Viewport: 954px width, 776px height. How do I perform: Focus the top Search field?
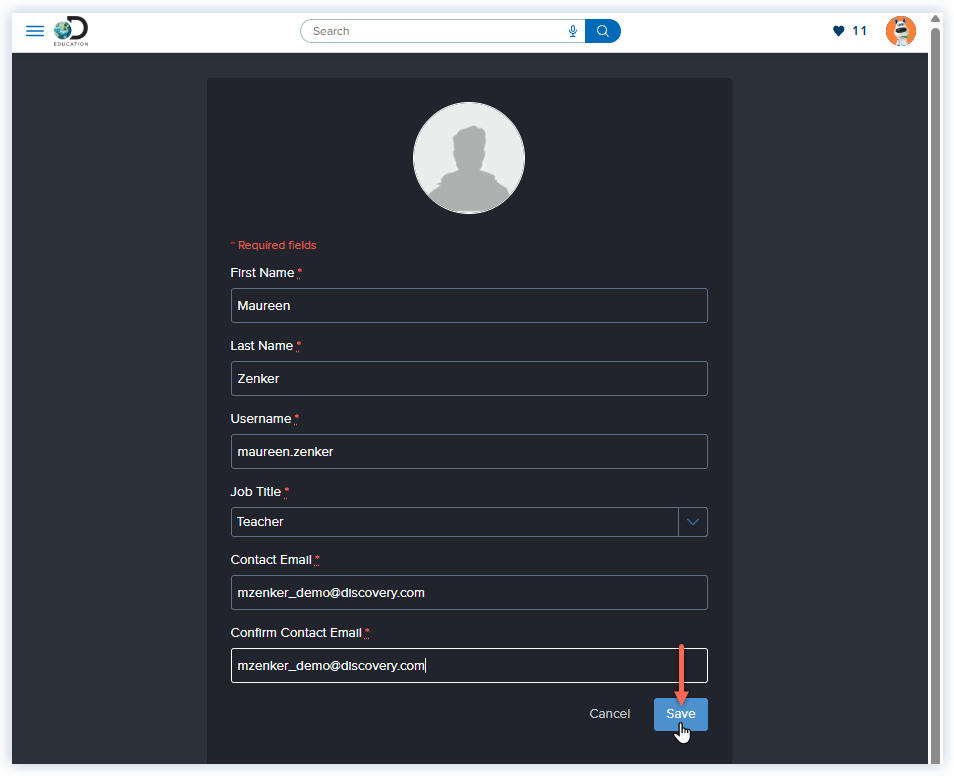point(435,31)
